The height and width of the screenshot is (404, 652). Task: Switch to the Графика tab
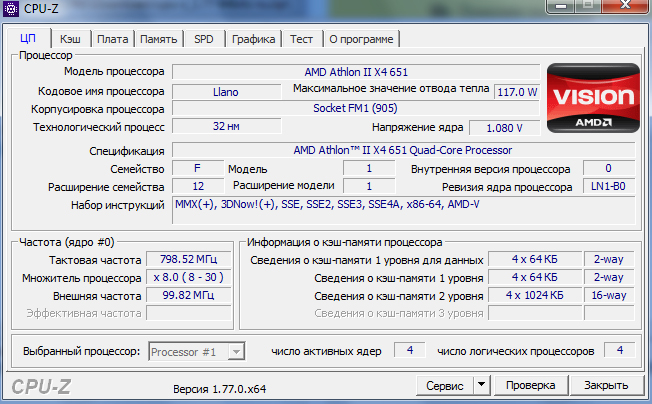(254, 39)
